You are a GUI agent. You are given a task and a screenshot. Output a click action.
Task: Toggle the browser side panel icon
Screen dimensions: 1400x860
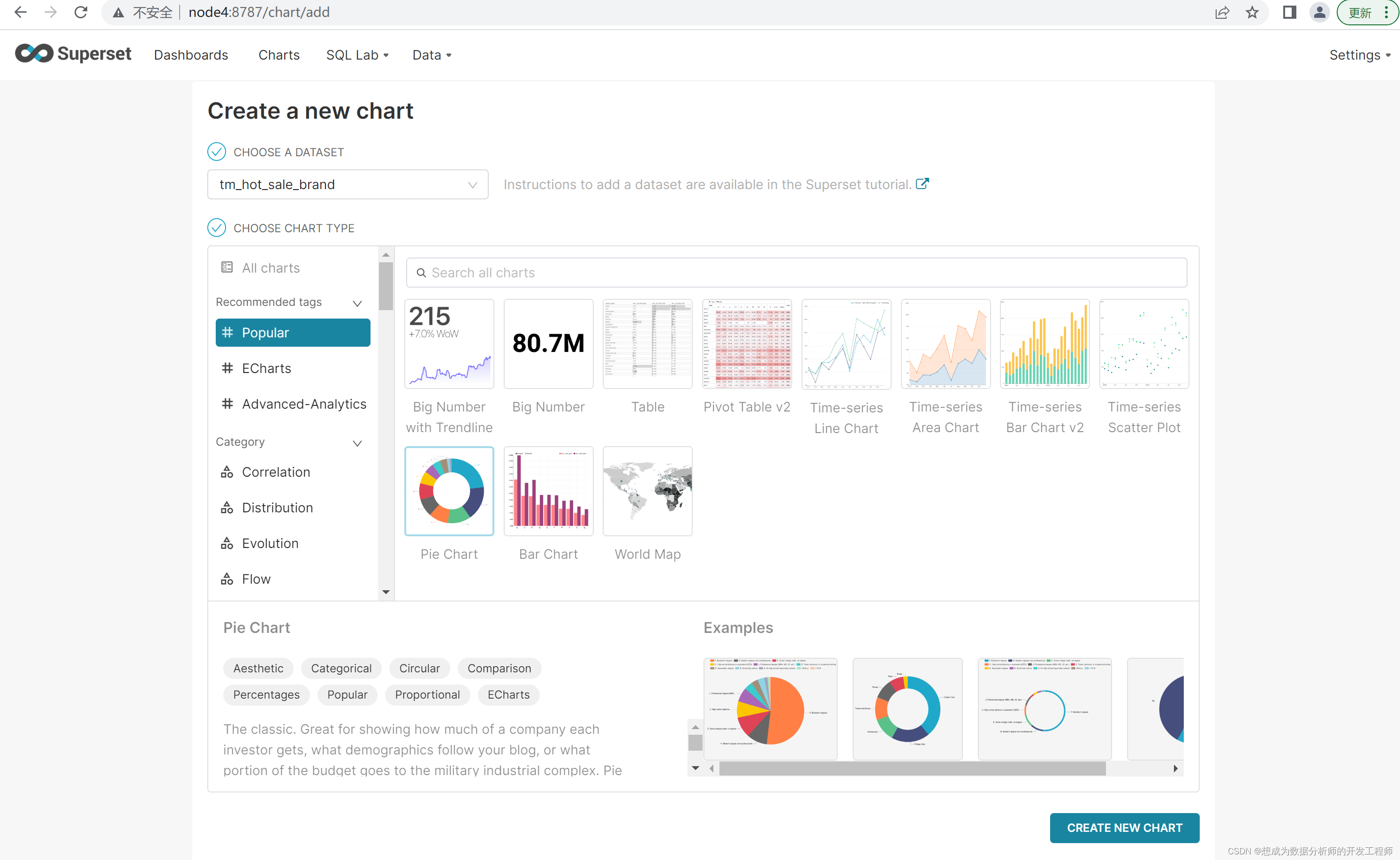(1289, 13)
